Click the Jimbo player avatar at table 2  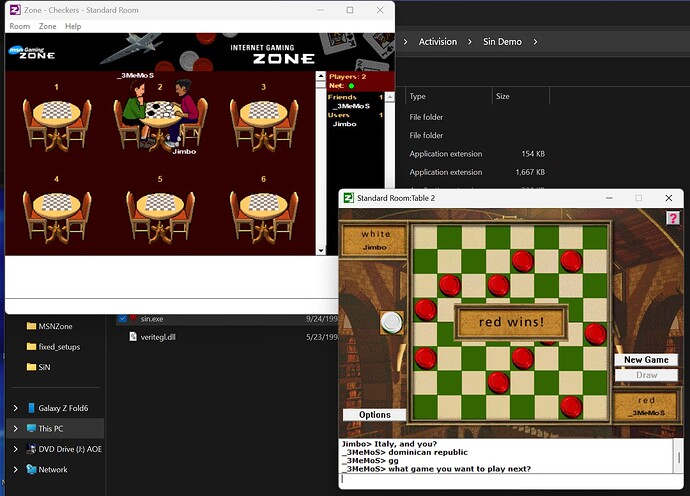[185, 110]
